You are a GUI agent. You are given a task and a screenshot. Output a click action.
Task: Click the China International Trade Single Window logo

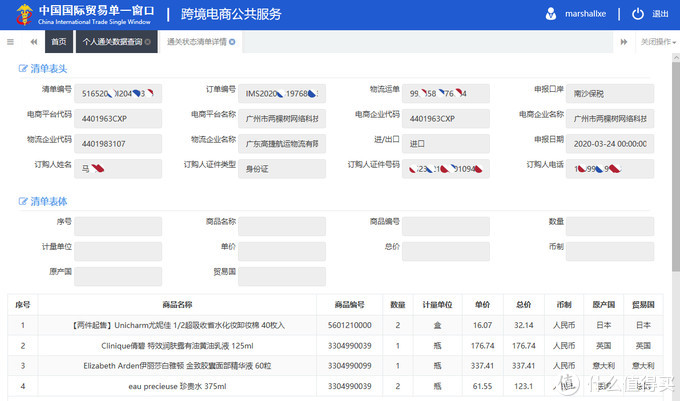point(85,14)
